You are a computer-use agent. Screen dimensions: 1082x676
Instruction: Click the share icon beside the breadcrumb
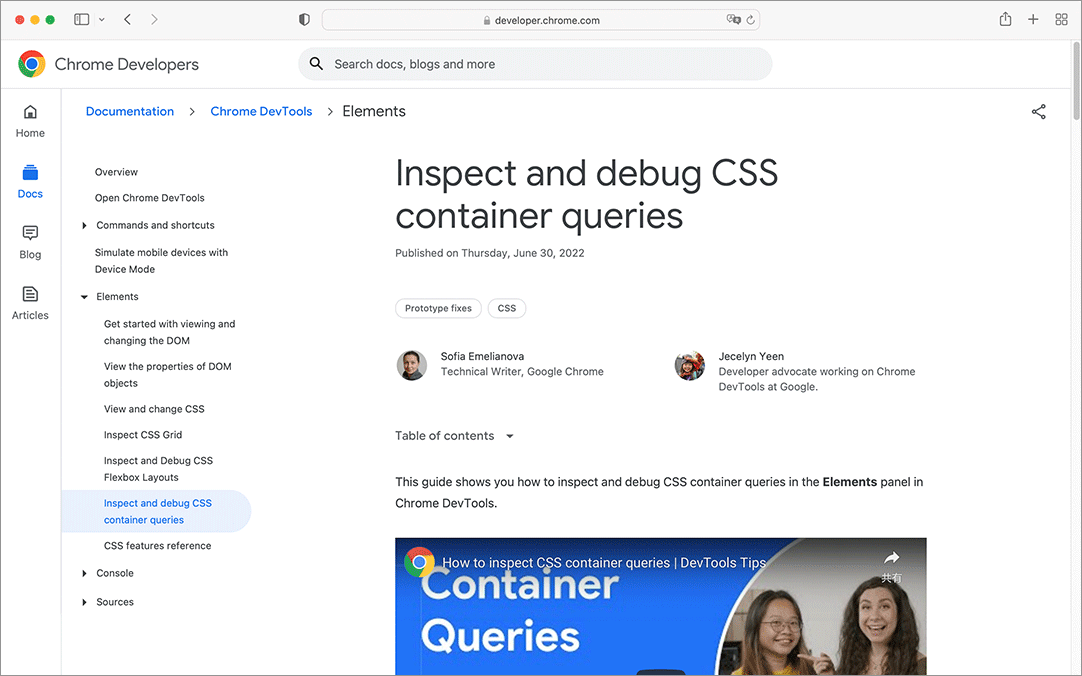tap(1038, 112)
